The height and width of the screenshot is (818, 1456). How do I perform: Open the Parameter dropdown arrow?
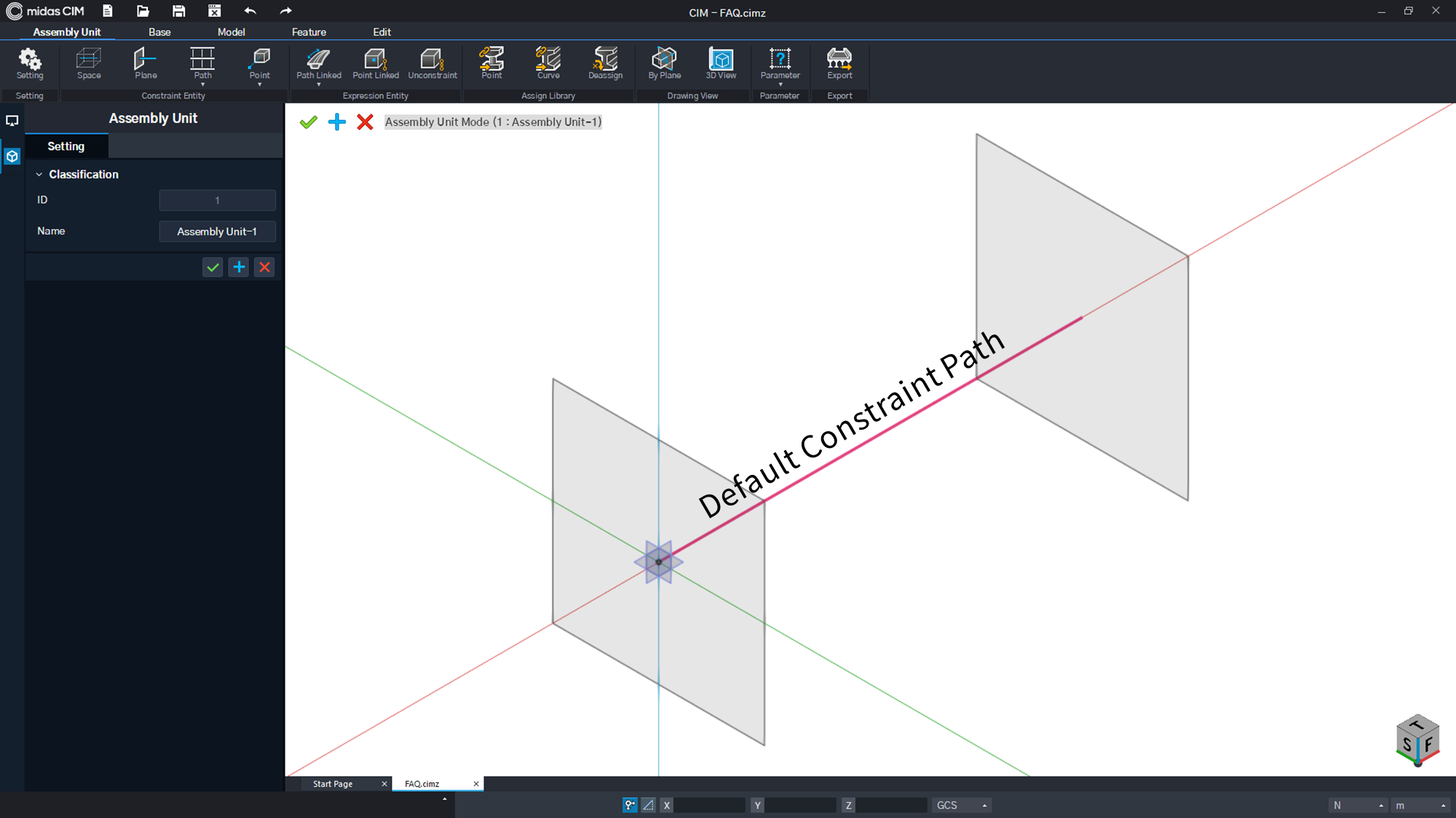(780, 84)
